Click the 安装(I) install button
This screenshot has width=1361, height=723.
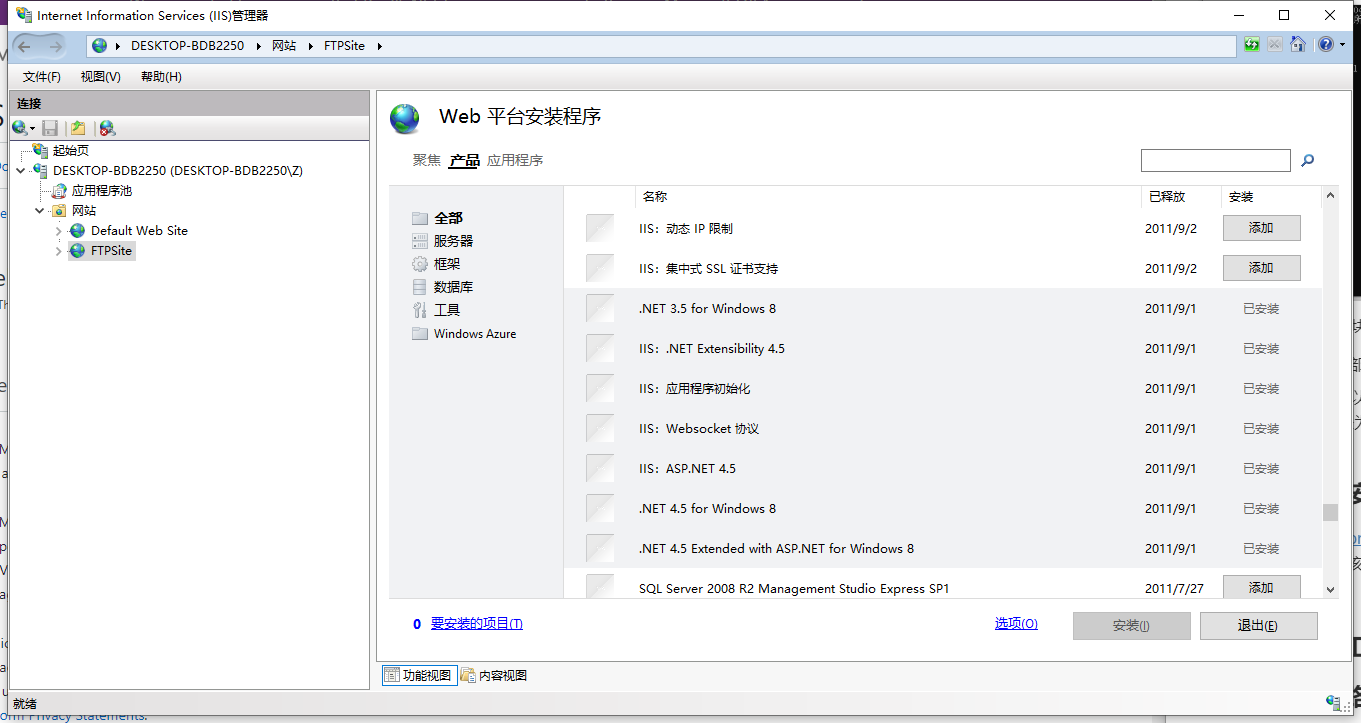point(1131,625)
